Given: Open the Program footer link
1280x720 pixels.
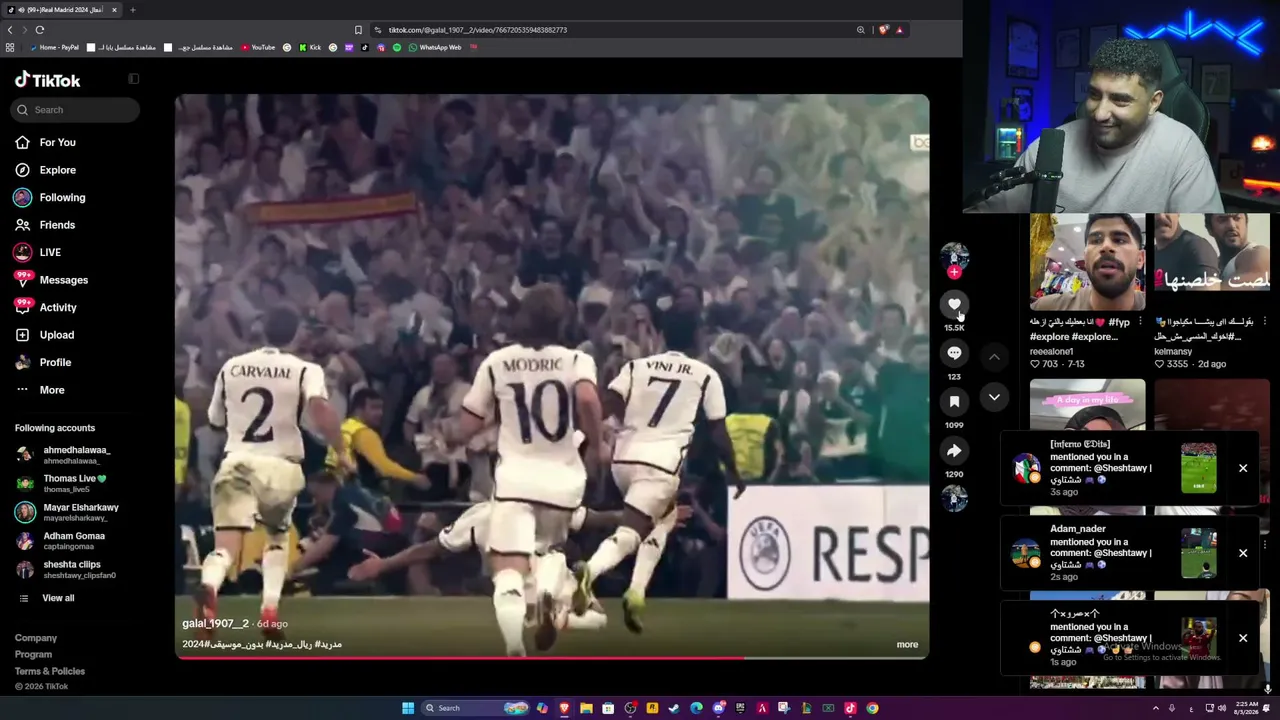Looking at the screenshot, I should (x=33, y=655).
